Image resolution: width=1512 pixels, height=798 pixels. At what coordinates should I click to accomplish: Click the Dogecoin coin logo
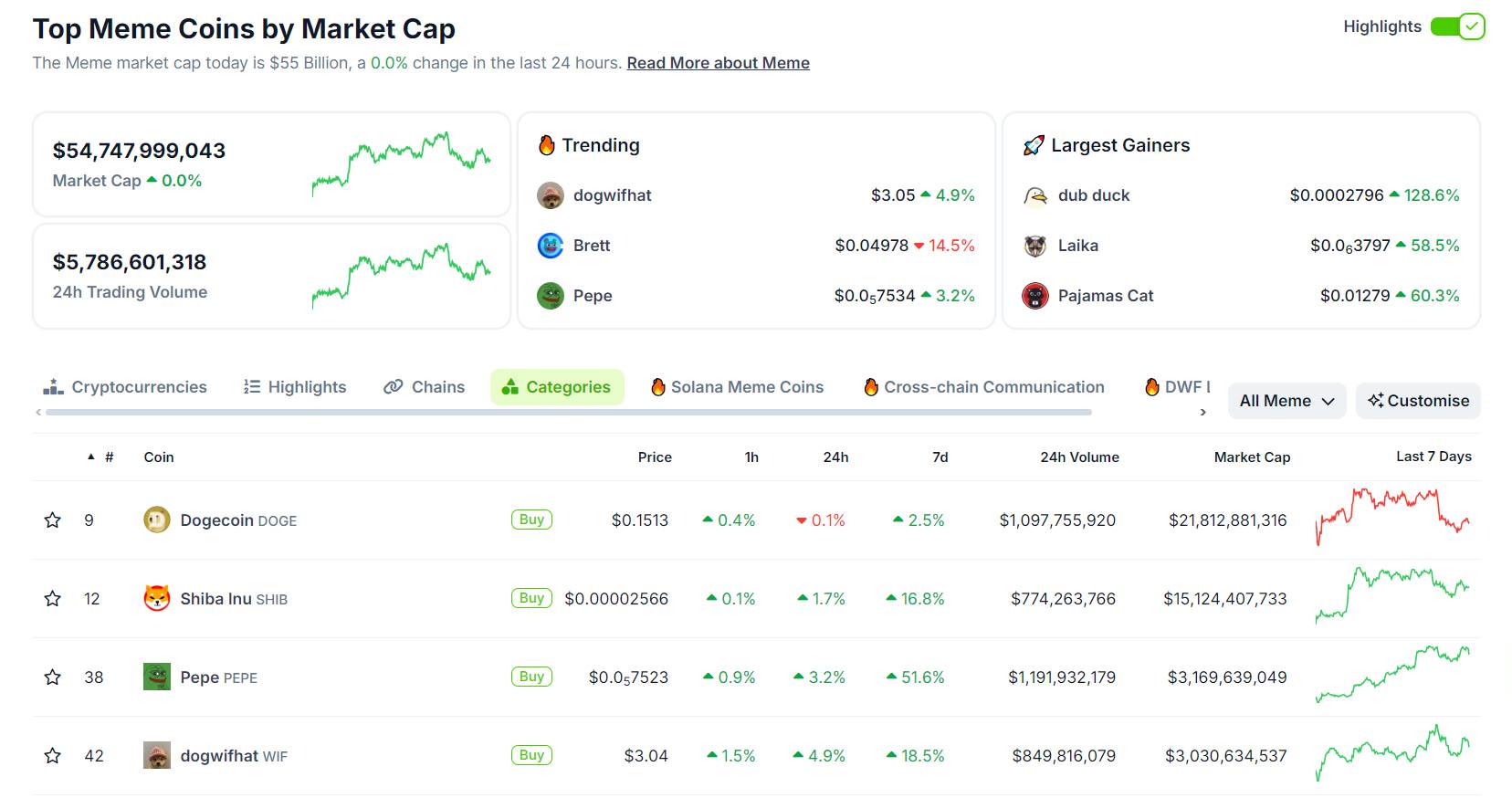(157, 520)
